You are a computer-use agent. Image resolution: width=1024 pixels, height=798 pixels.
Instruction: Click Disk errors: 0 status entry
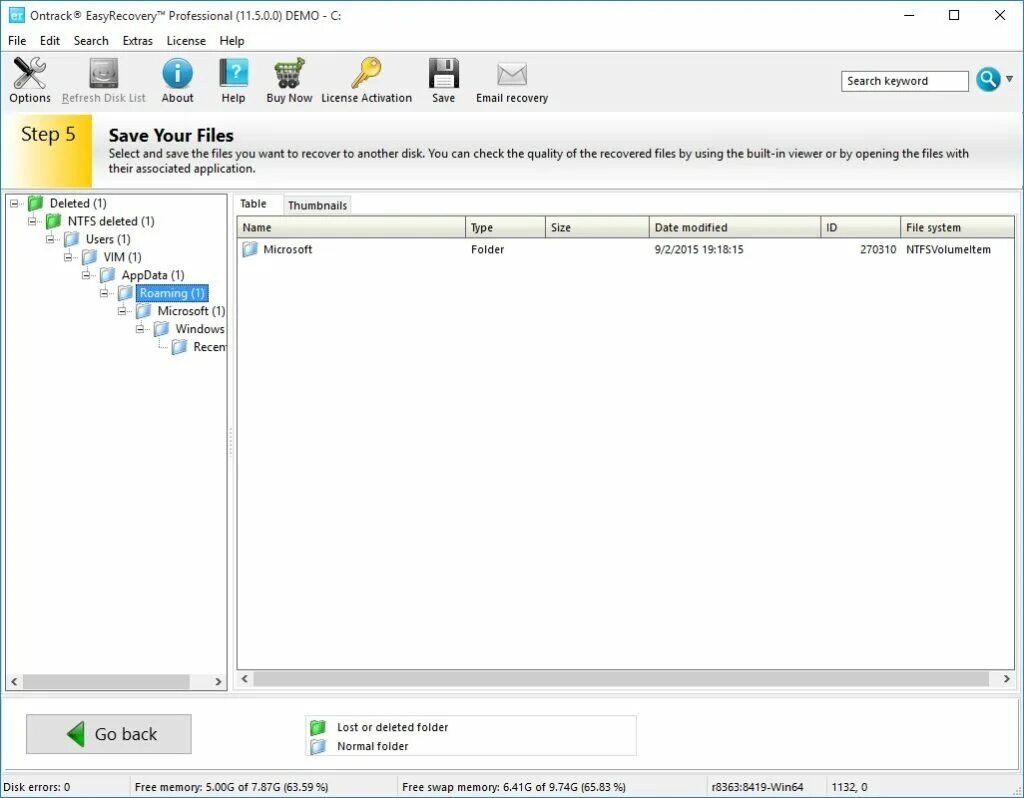tap(37, 787)
